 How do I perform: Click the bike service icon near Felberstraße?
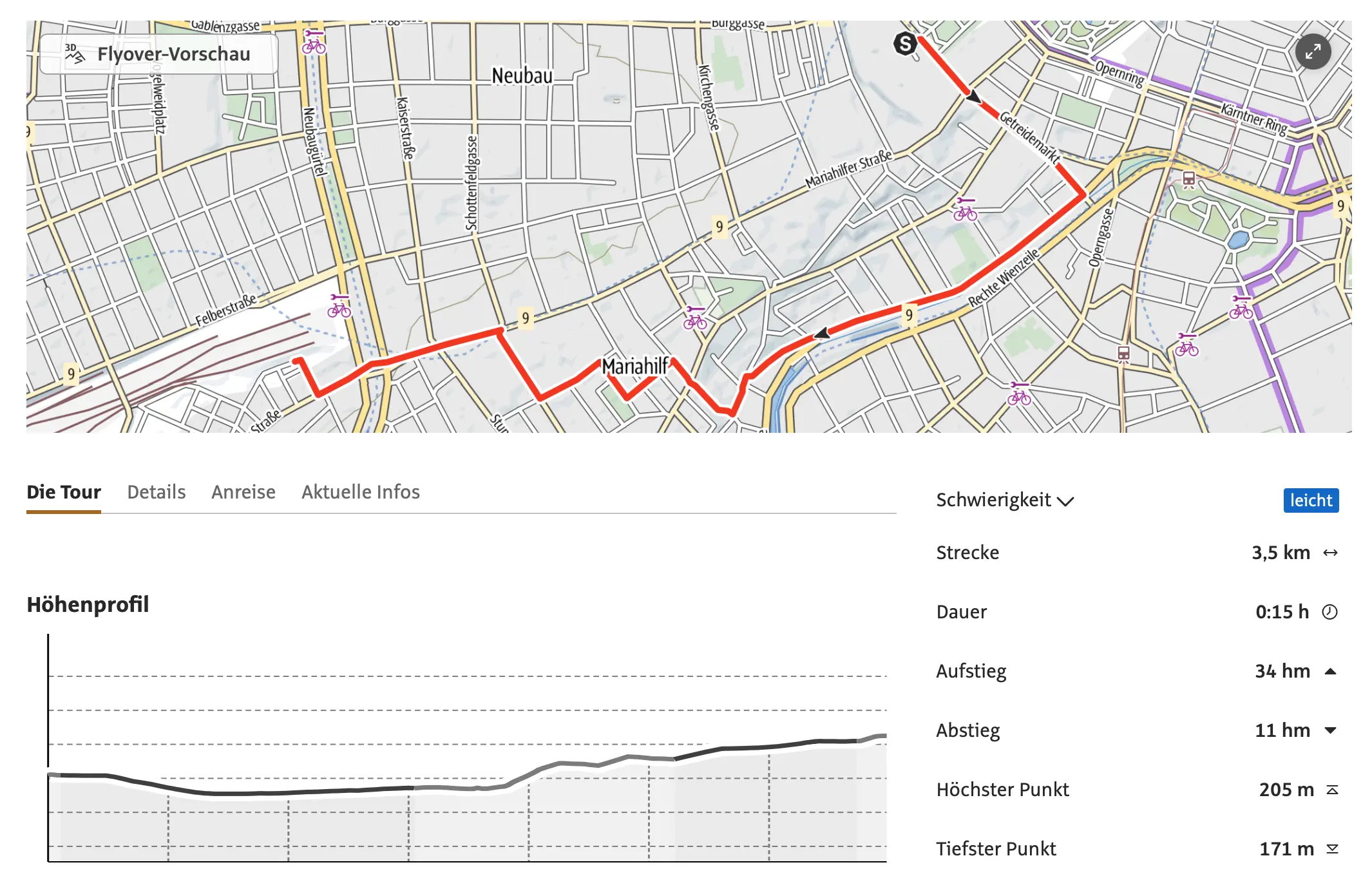(339, 307)
